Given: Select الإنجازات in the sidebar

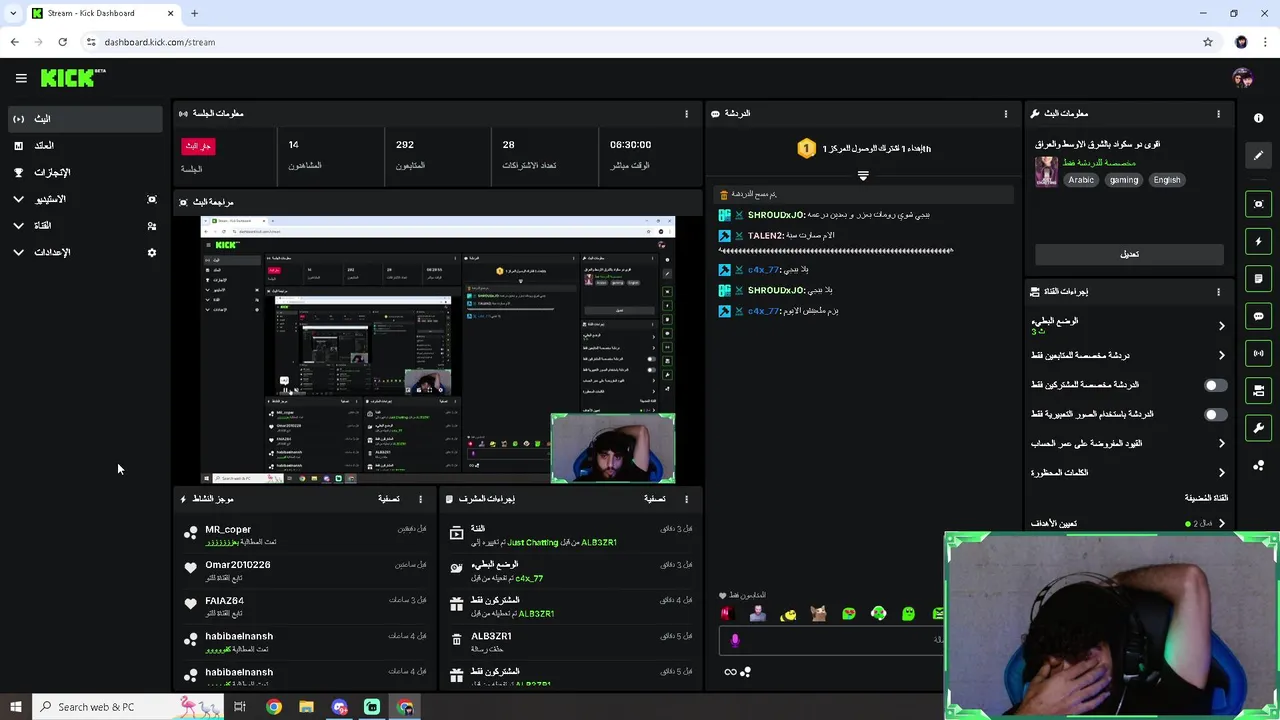Looking at the screenshot, I should pyautogui.click(x=84, y=173).
